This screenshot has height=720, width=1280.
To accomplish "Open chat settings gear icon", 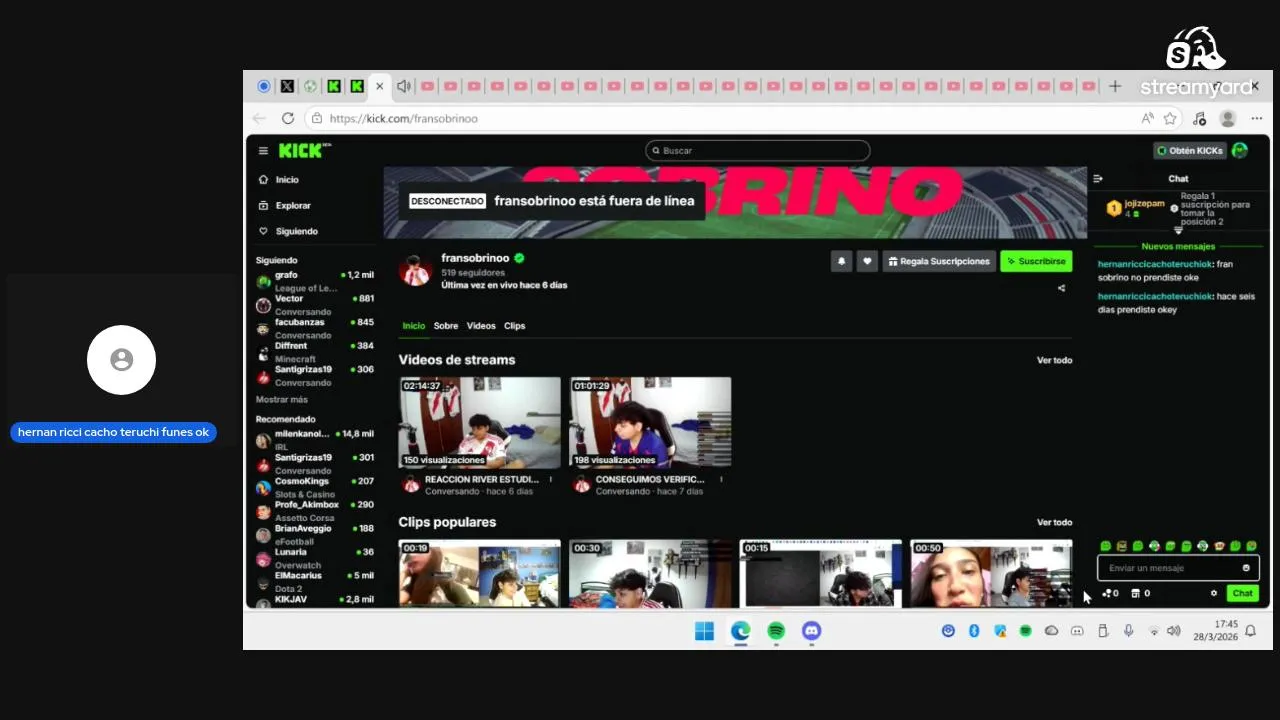I will 1214,593.
